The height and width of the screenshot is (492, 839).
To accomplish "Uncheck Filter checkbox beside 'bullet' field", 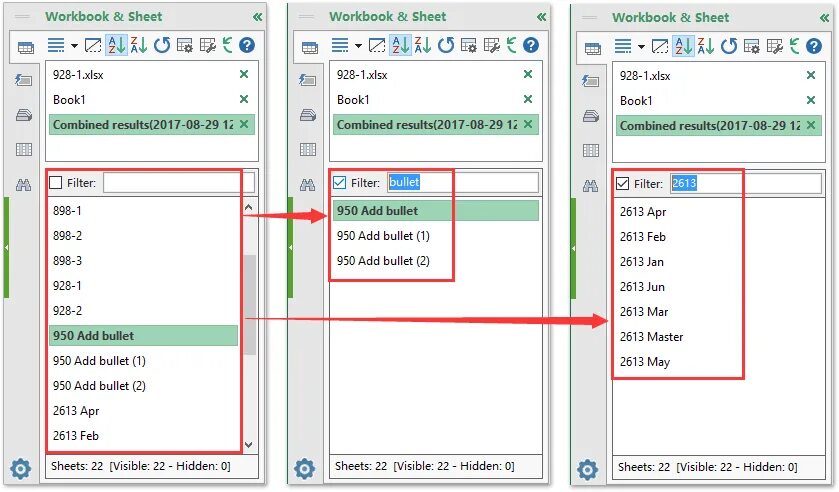I will [x=340, y=183].
